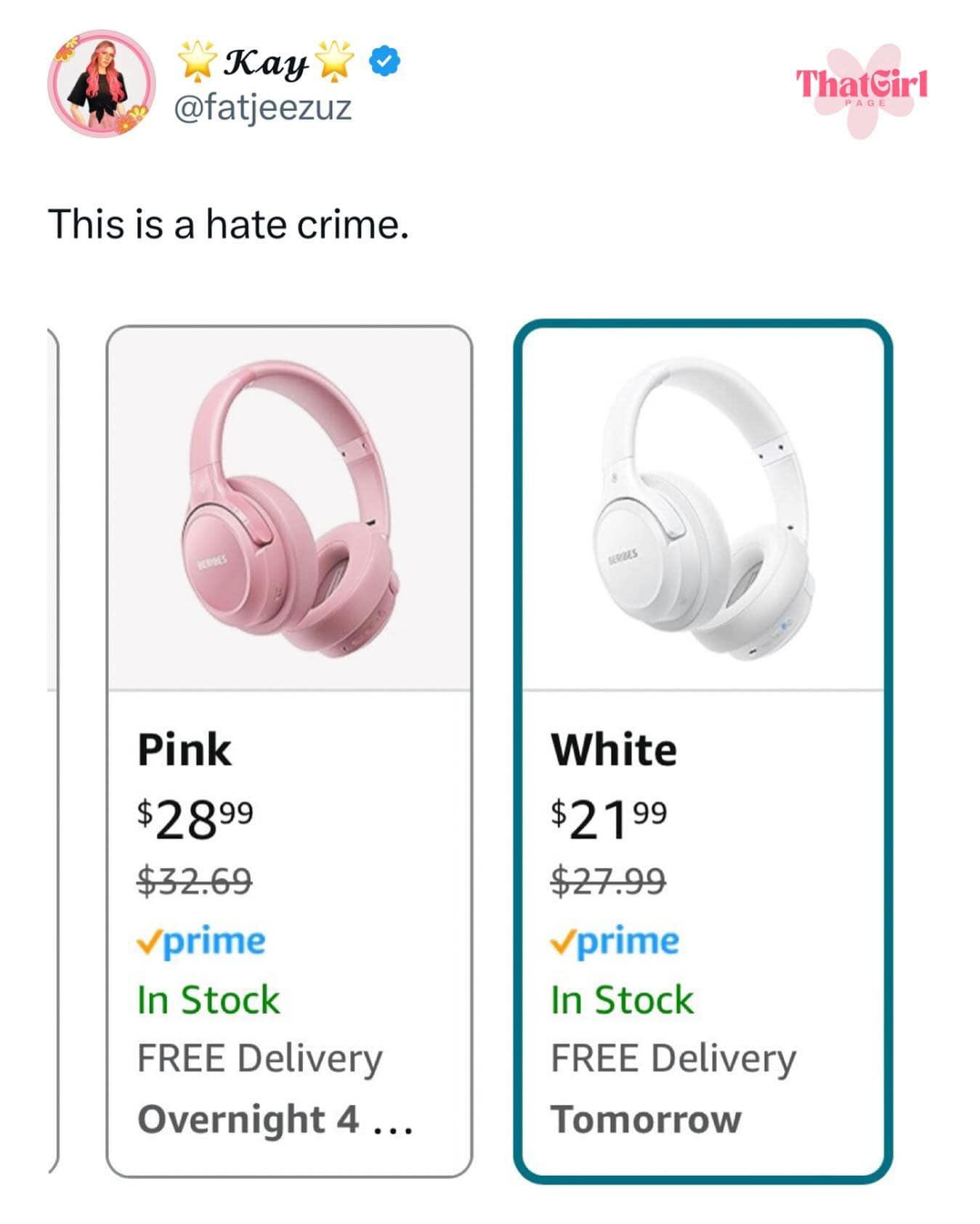Click the Kay display name
Screen dimensions: 980x1224
266,62
